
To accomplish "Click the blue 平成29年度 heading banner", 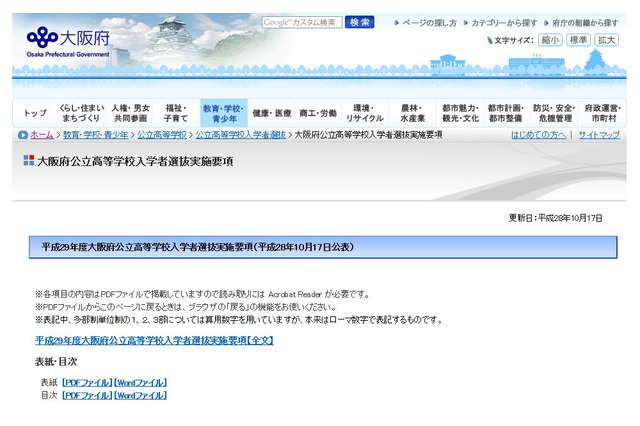I will [x=323, y=247].
